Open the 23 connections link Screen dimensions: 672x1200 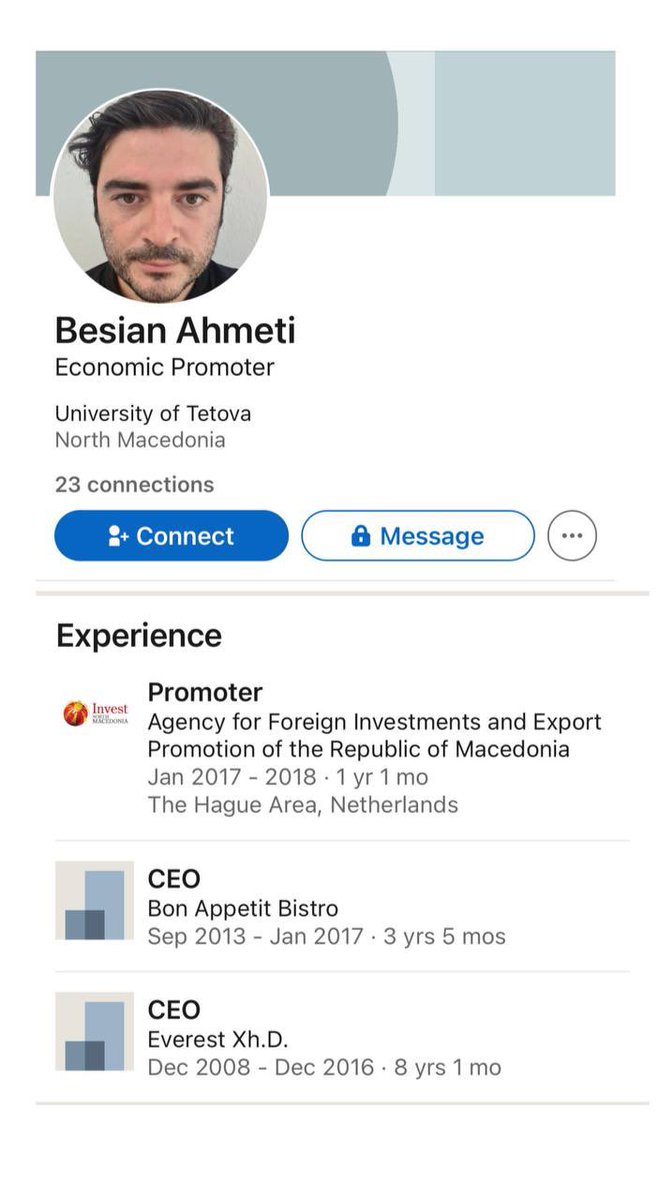pos(134,485)
